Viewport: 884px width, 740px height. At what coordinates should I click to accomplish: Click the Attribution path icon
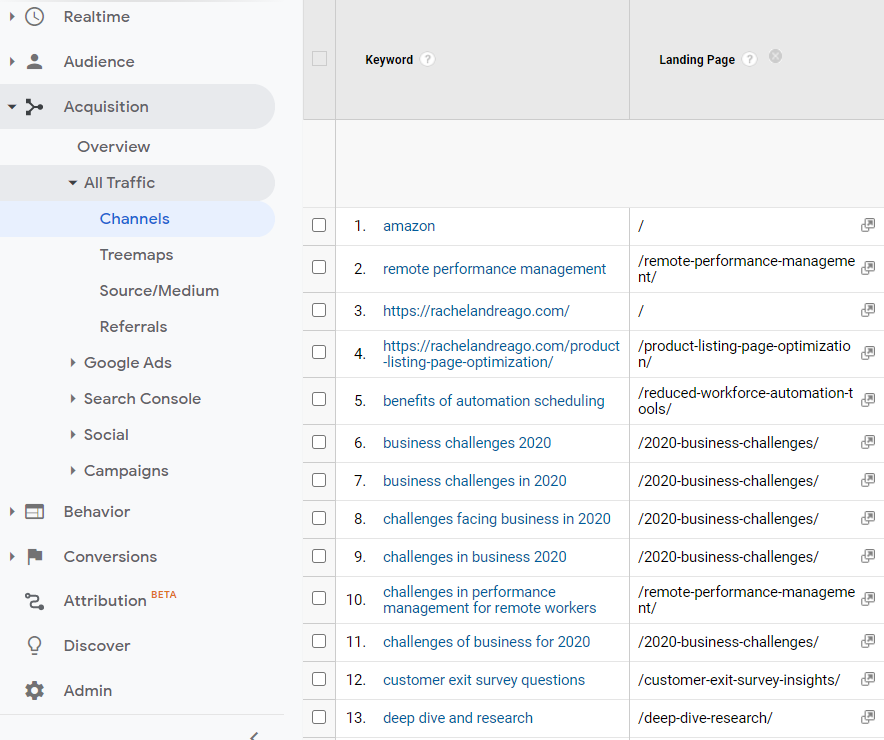point(34,601)
